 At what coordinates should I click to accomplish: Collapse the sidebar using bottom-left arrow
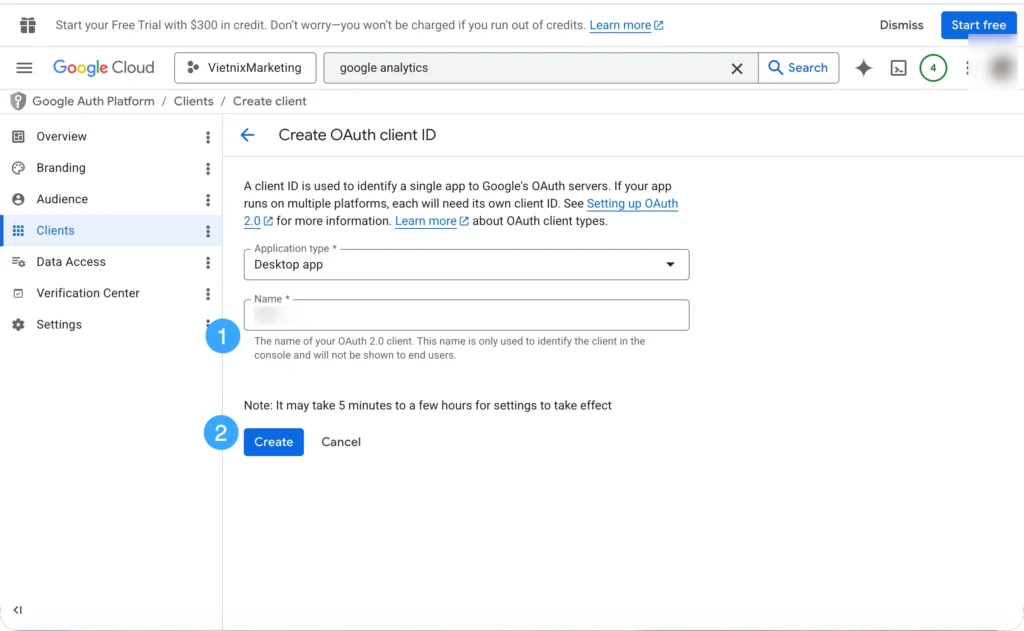point(18,610)
